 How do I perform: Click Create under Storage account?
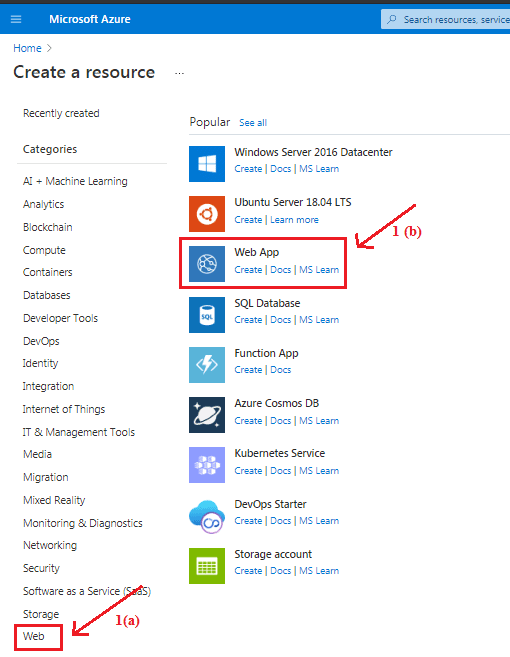248,571
